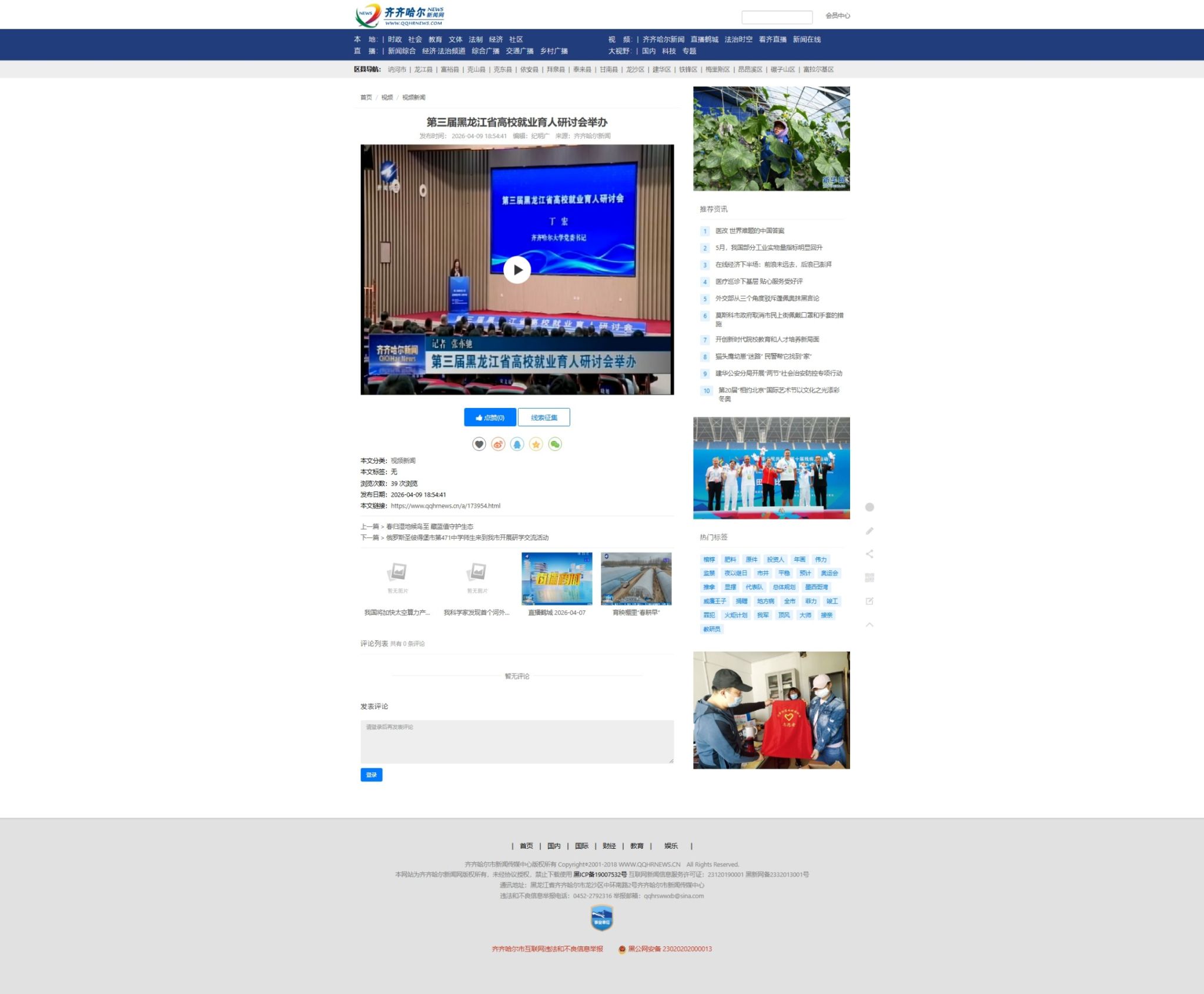Image resolution: width=1204 pixels, height=994 pixels.
Task: Open 齐齐哈尔新闻 video menu item
Action: tap(663, 39)
